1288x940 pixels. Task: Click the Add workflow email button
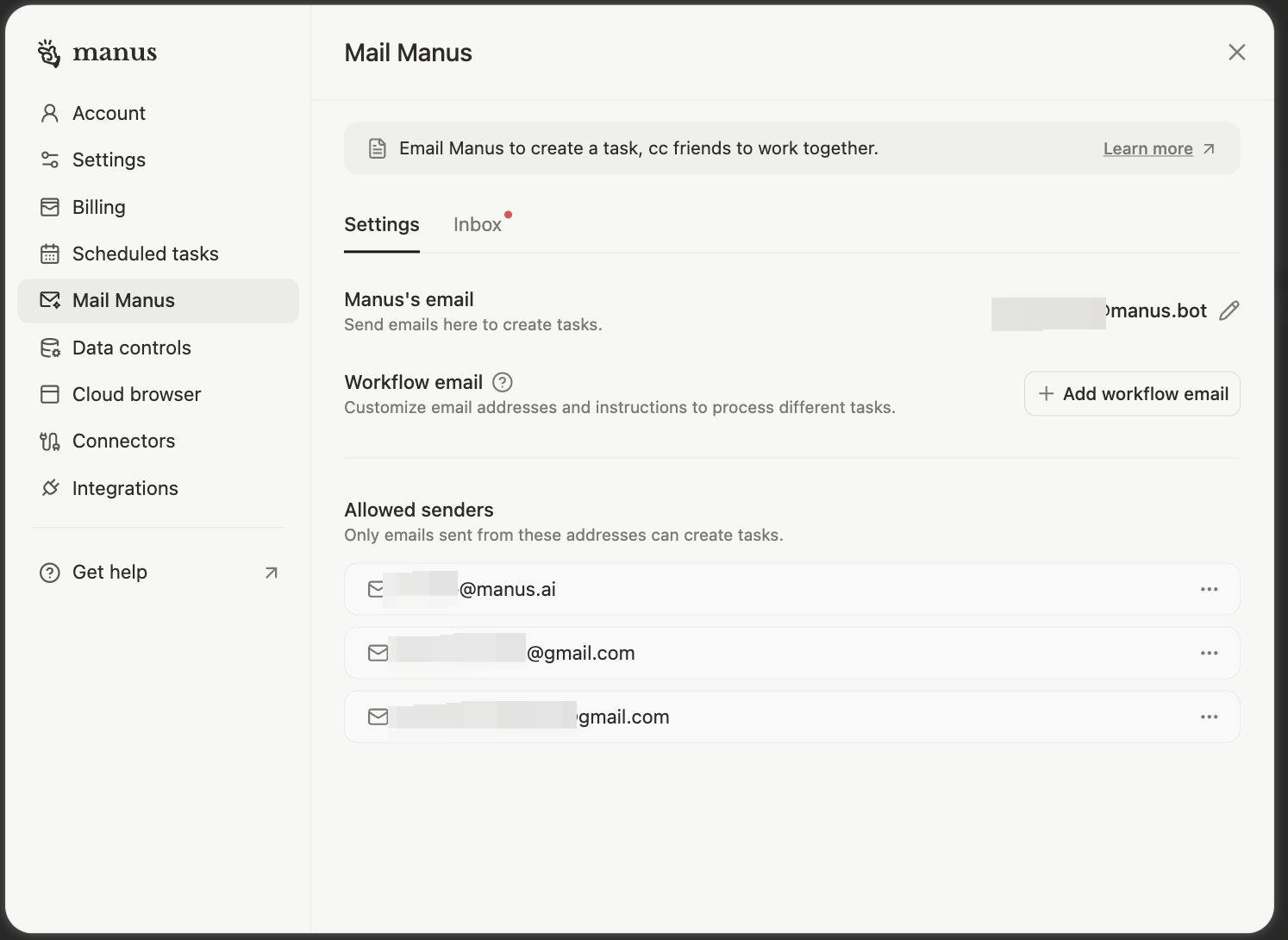coord(1132,393)
